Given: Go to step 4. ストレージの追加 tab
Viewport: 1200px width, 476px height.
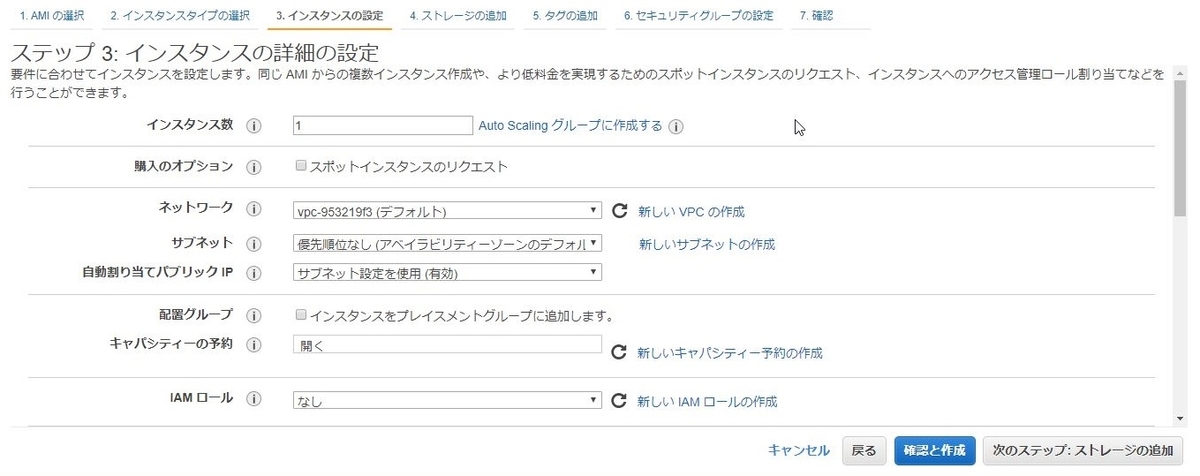Looking at the screenshot, I should coord(458,16).
